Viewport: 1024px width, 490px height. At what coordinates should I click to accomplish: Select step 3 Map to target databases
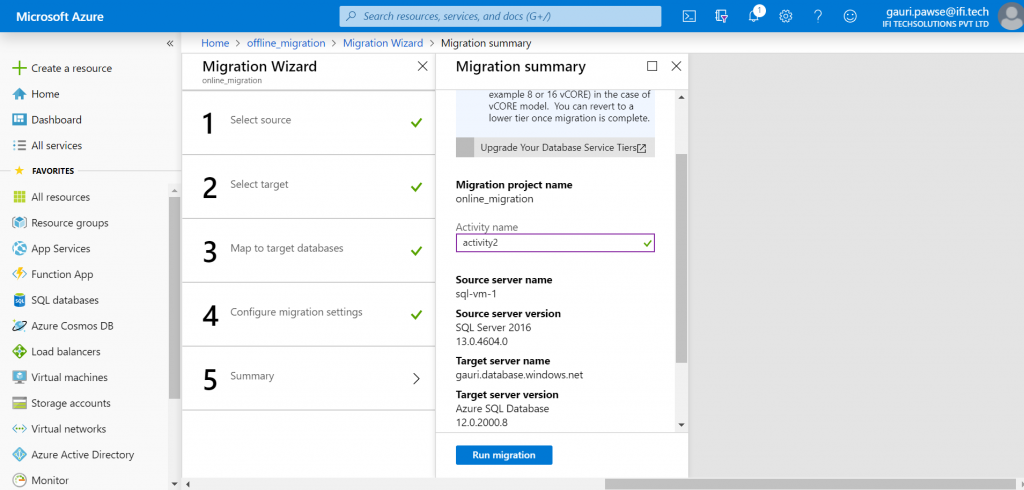click(x=308, y=250)
